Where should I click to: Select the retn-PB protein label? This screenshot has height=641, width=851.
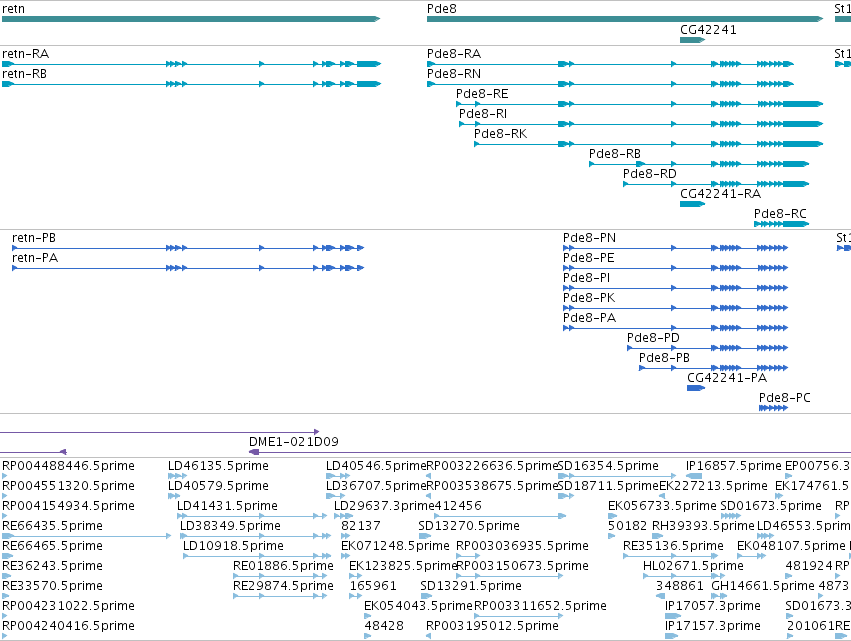34,238
